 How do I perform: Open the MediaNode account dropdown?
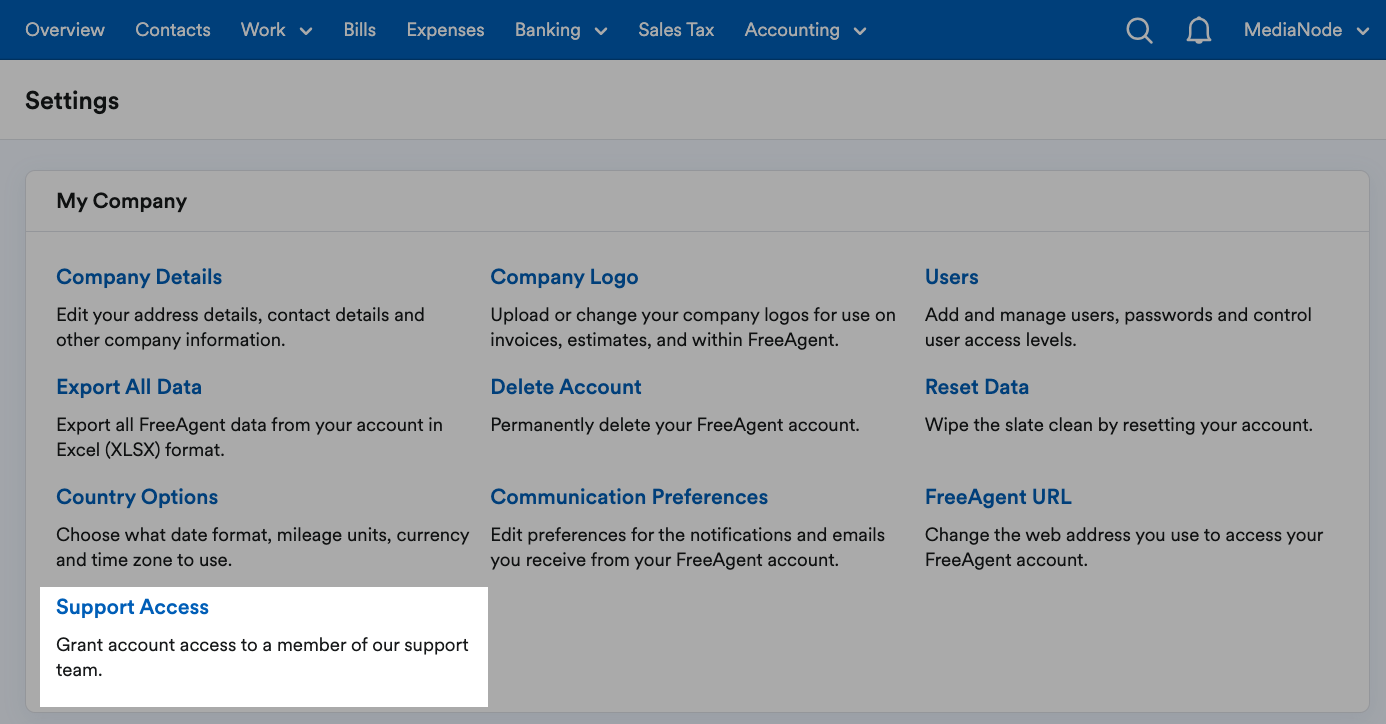pos(1306,30)
